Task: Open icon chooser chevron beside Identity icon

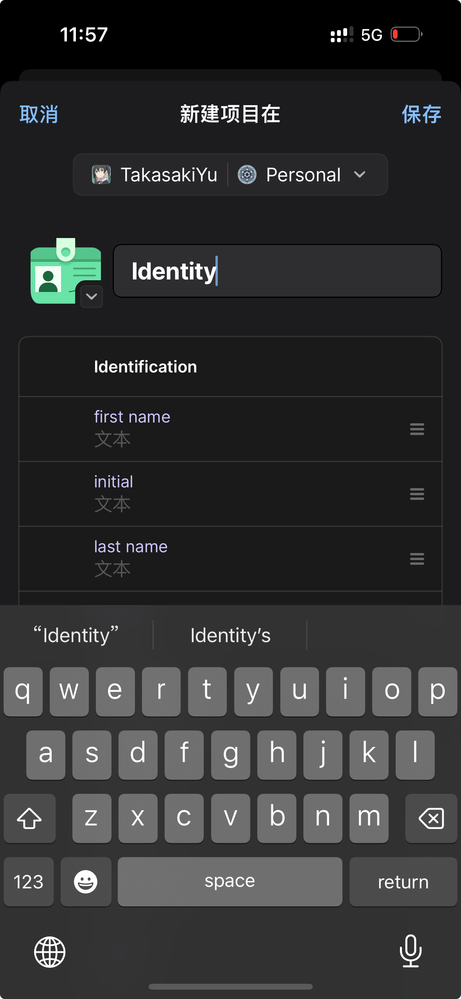Action: 92,296
